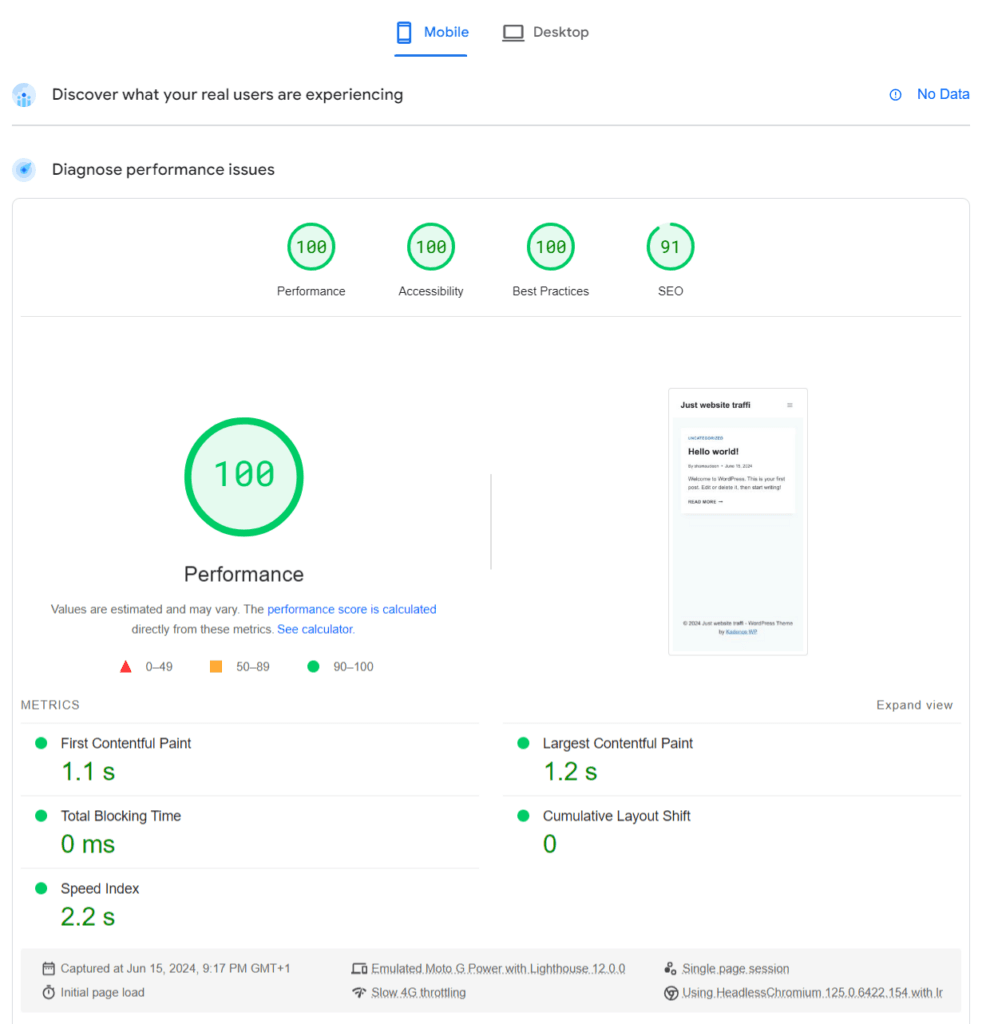The width and height of the screenshot is (982, 1024).
Task: Click the device icon next to Emulated Moto G Power
Action: (x=360, y=968)
